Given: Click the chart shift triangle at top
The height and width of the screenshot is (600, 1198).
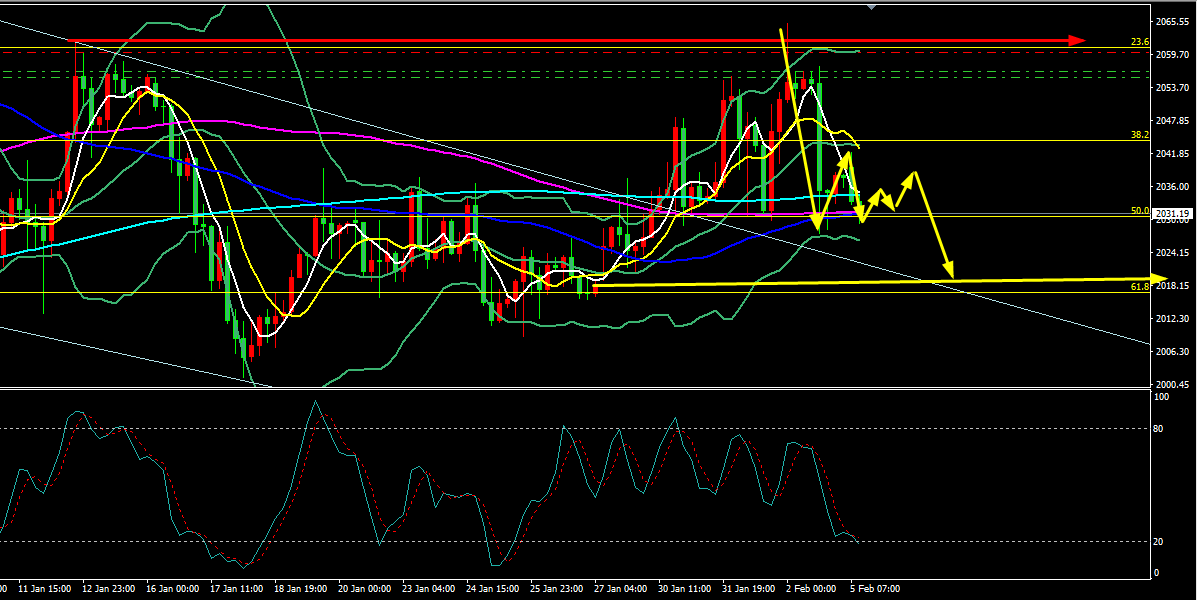Looking at the screenshot, I should [x=873, y=6].
